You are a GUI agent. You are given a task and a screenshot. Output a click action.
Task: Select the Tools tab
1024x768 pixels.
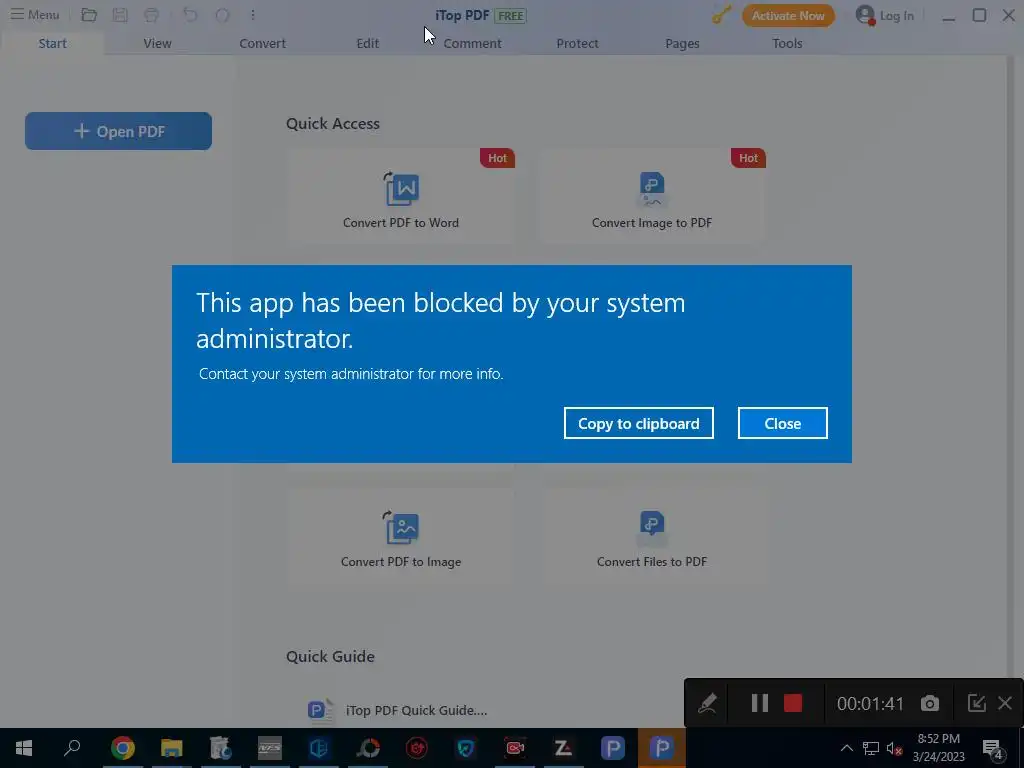point(787,43)
